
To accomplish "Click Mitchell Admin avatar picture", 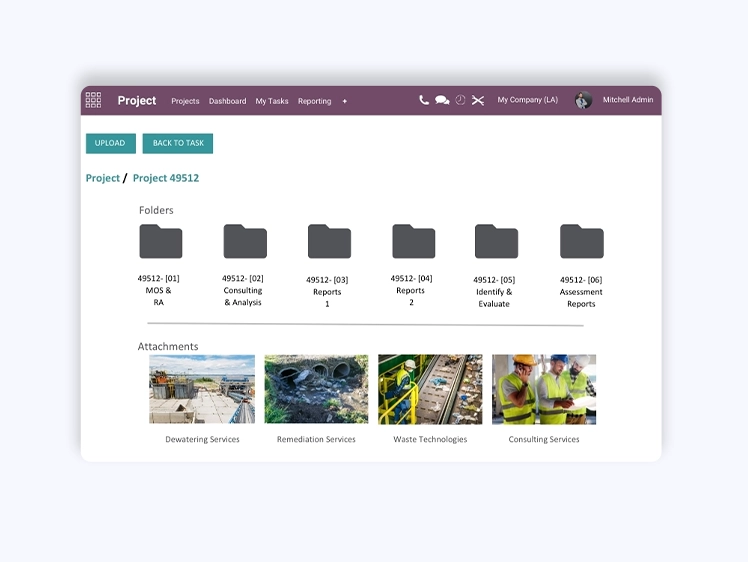I will (583, 100).
